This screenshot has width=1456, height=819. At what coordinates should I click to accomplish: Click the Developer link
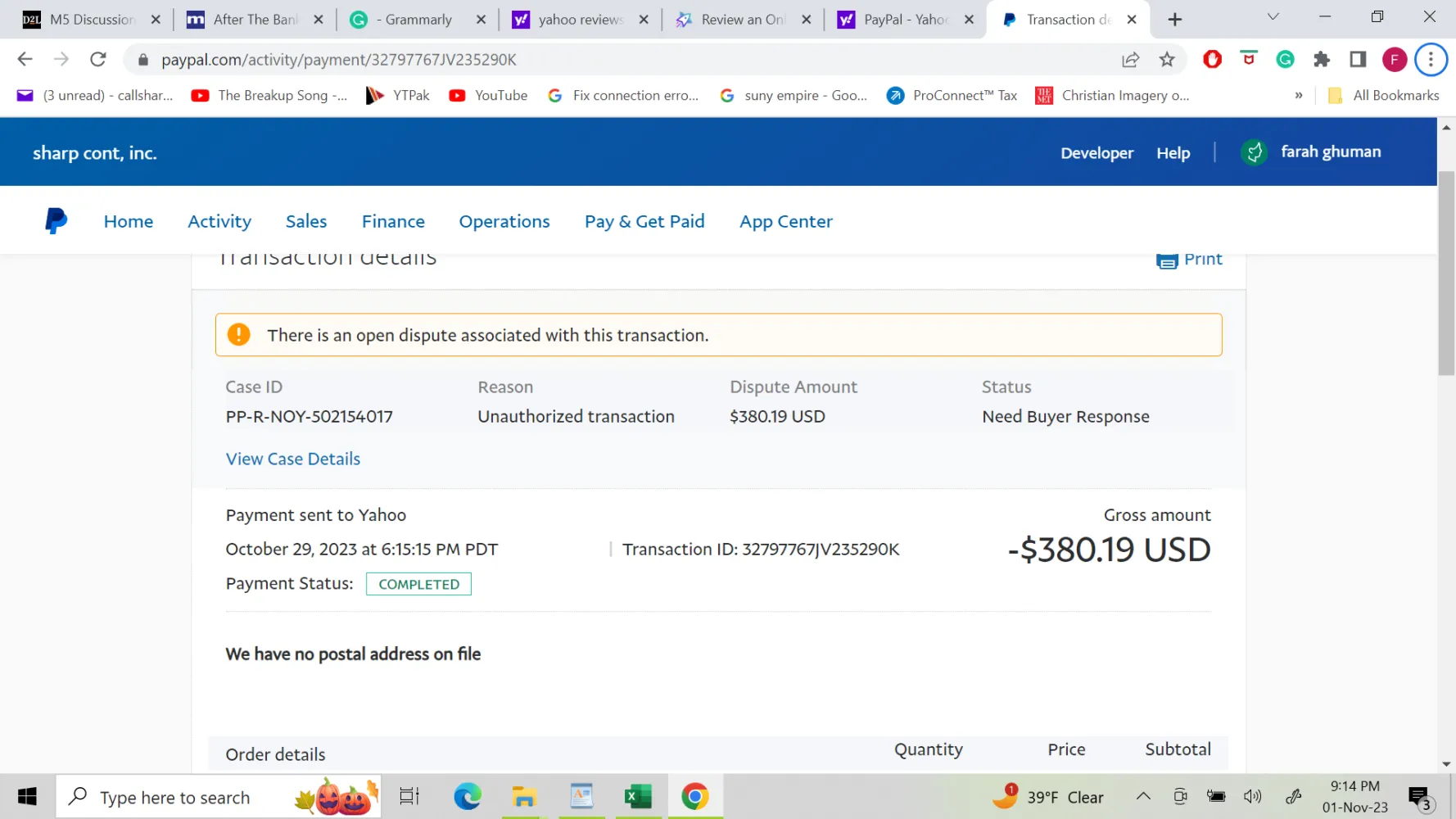pyautogui.click(x=1097, y=152)
